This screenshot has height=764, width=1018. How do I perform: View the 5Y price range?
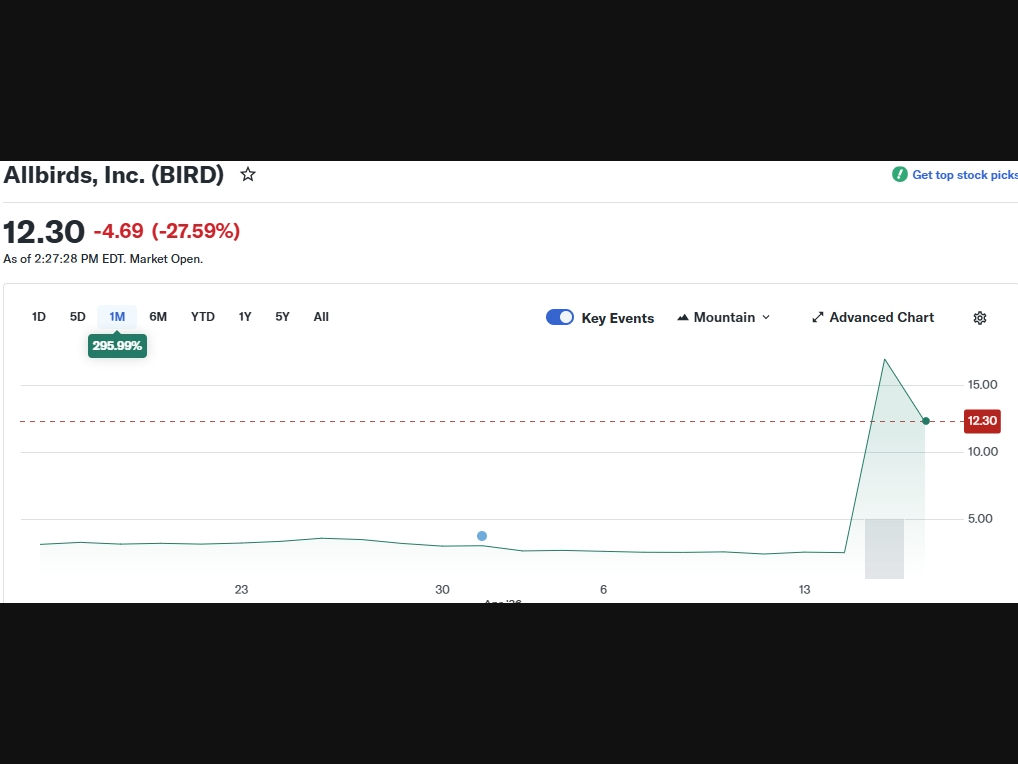tap(283, 317)
